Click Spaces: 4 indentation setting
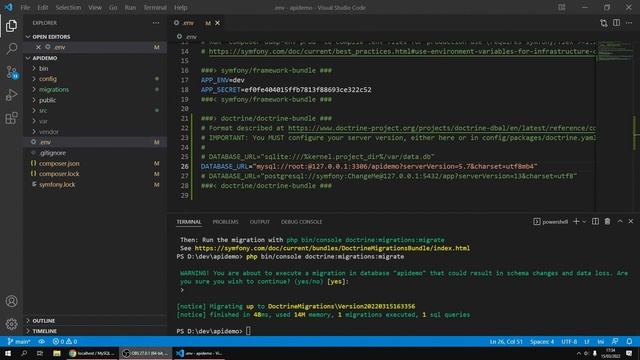 (542, 341)
